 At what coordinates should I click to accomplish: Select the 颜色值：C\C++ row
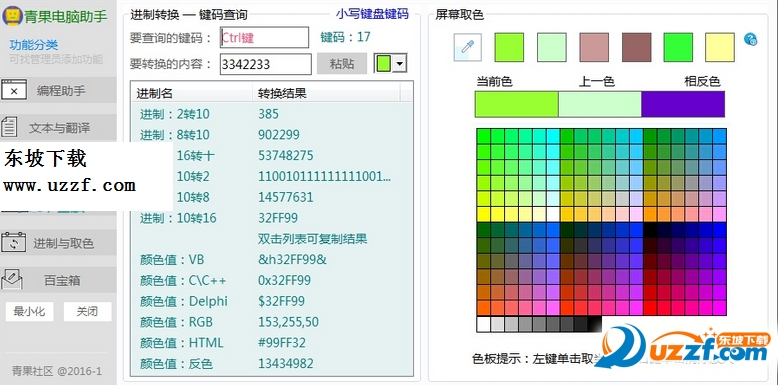tap(271, 281)
